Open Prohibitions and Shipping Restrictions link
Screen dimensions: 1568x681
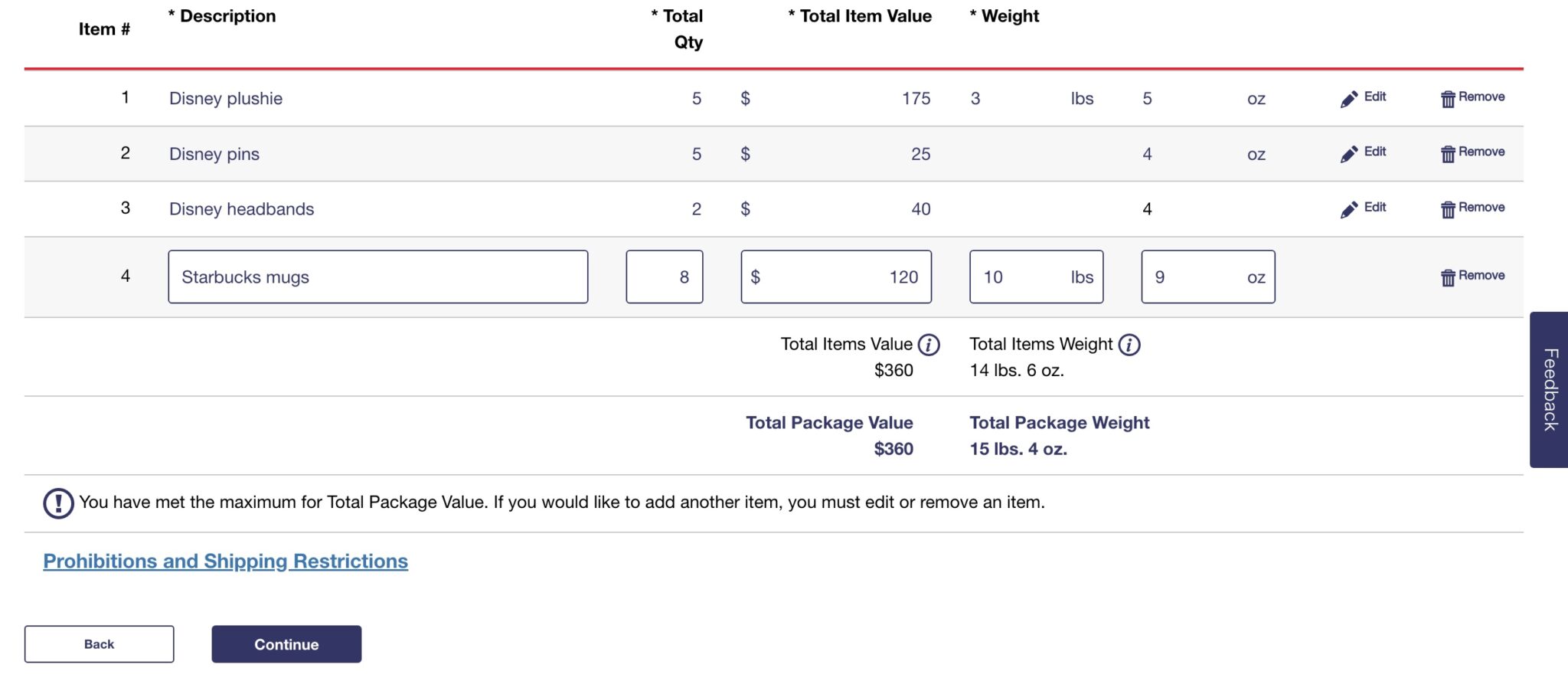pos(225,561)
